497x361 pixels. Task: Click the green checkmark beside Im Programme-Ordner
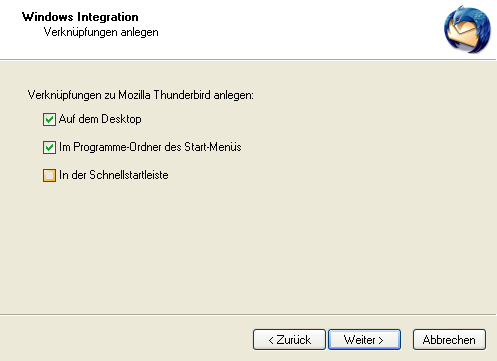(x=49, y=147)
